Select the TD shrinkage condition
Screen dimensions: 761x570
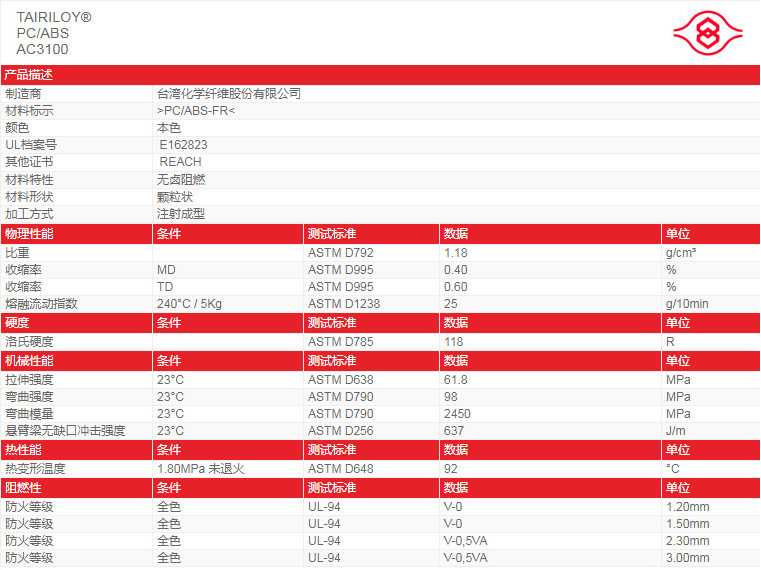(165, 286)
